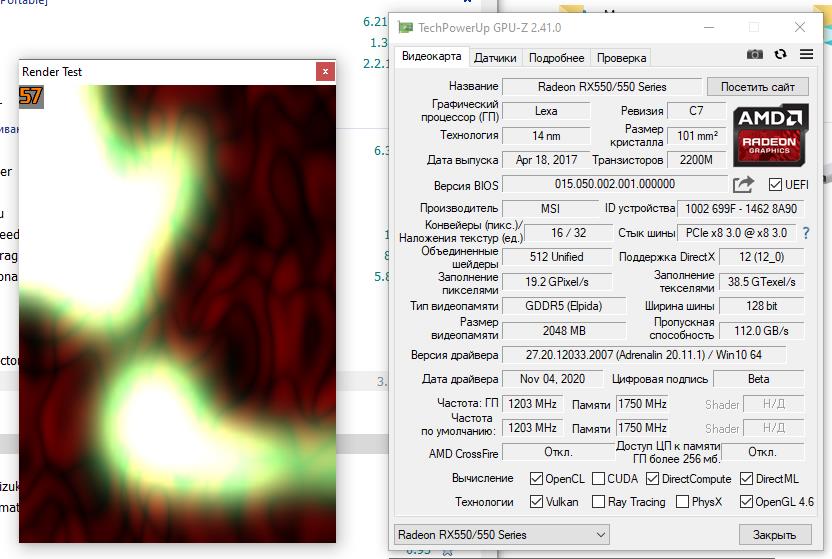
Task: Close the GPU-Z window
Action: click(800, 28)
